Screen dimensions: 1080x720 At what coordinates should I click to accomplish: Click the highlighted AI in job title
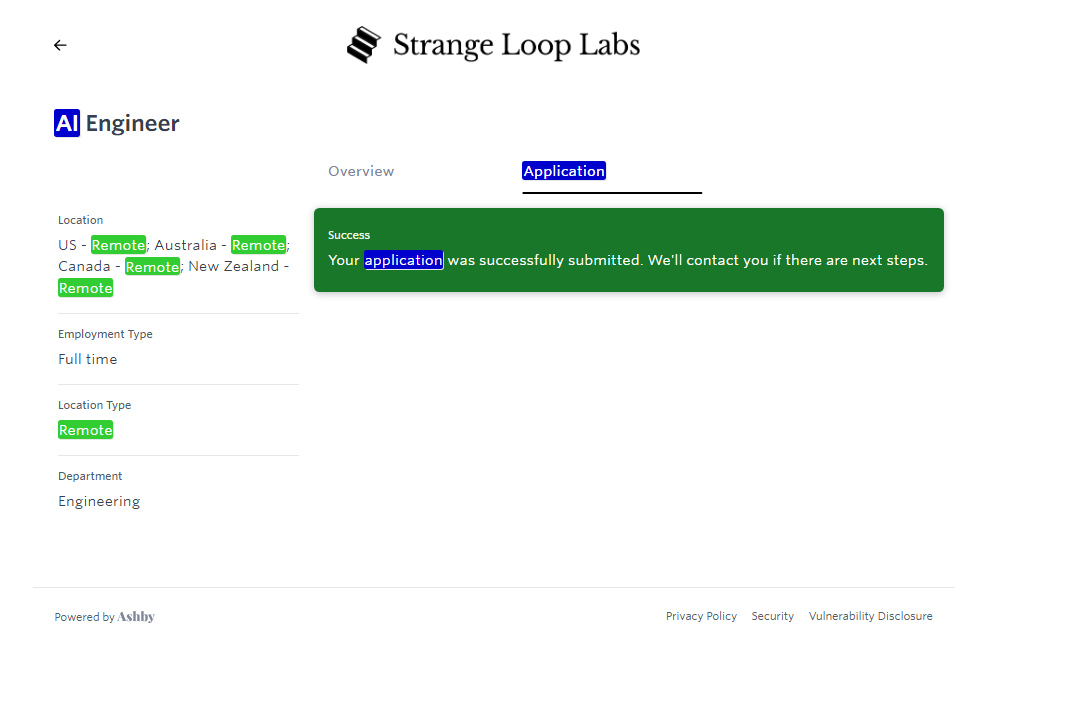67,123
